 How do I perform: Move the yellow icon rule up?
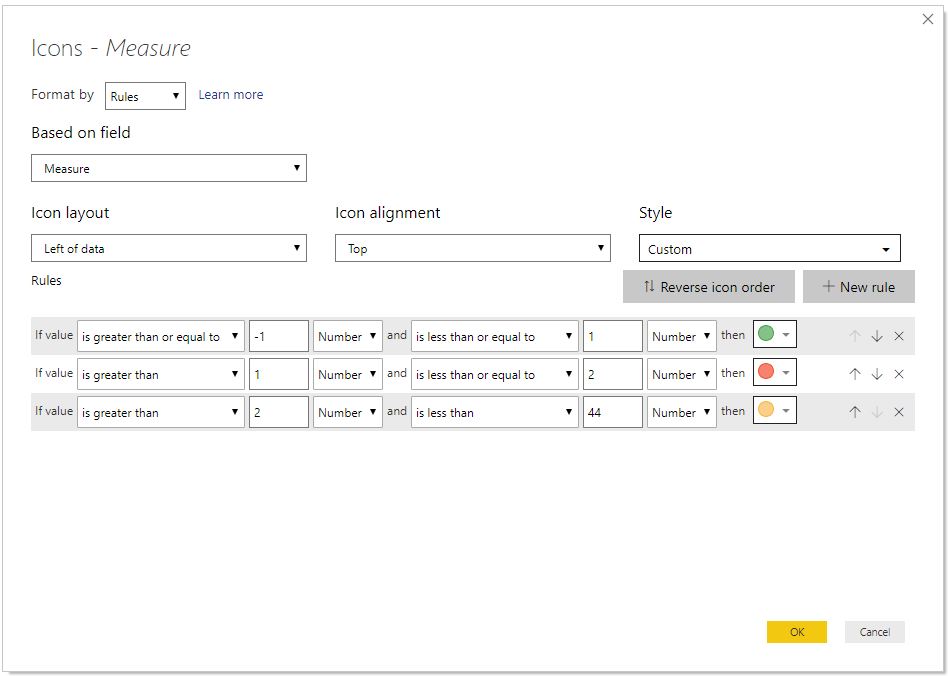click(854, 412)
